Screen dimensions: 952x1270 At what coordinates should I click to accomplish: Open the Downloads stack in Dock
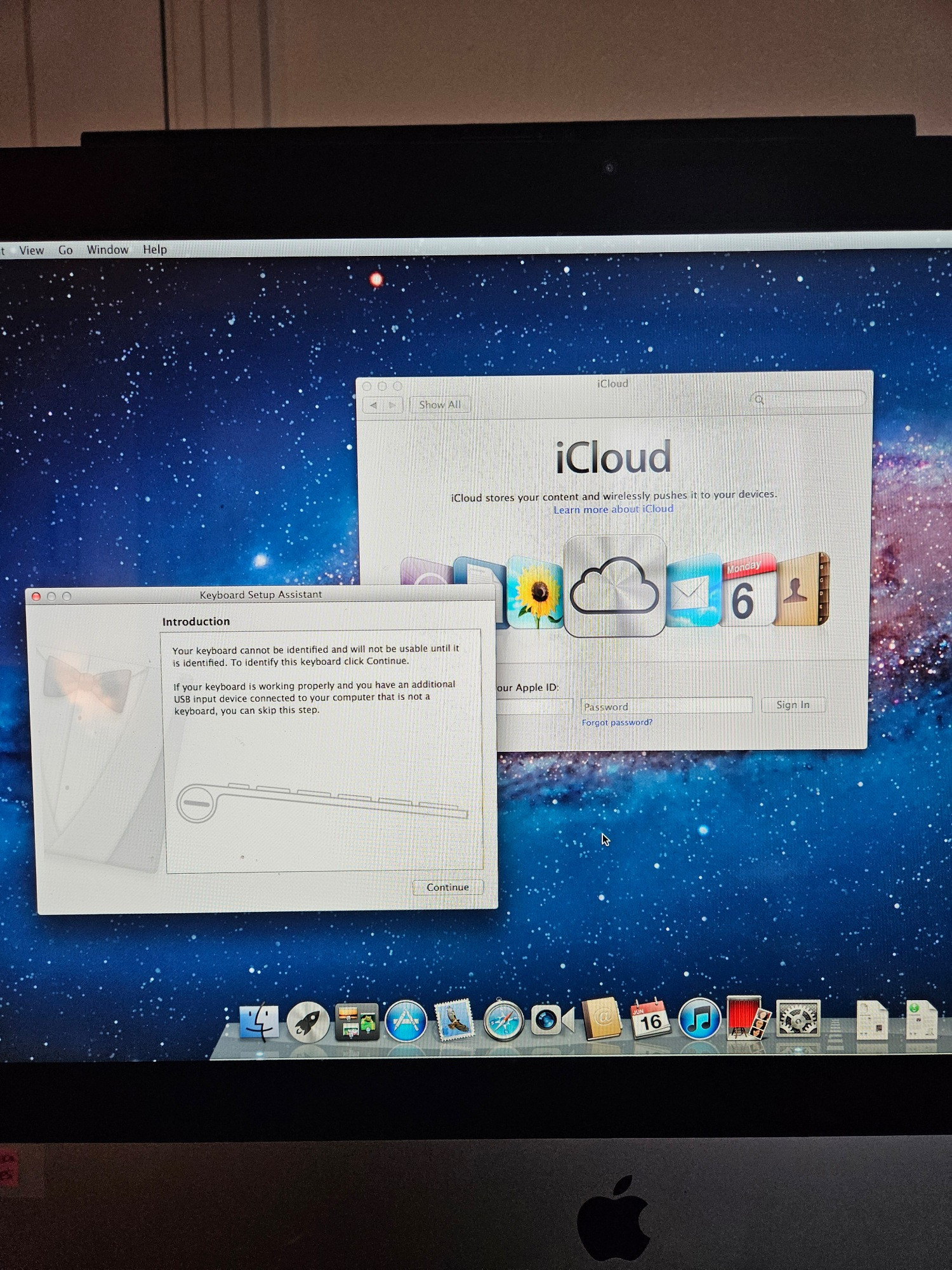[920, 1020]
